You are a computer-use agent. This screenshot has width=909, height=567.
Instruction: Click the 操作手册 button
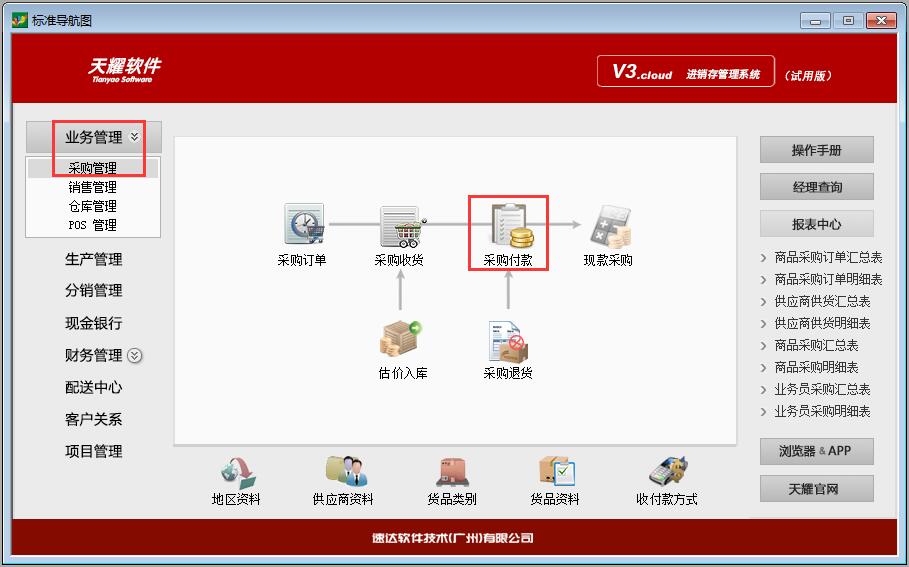coord(816,150)
